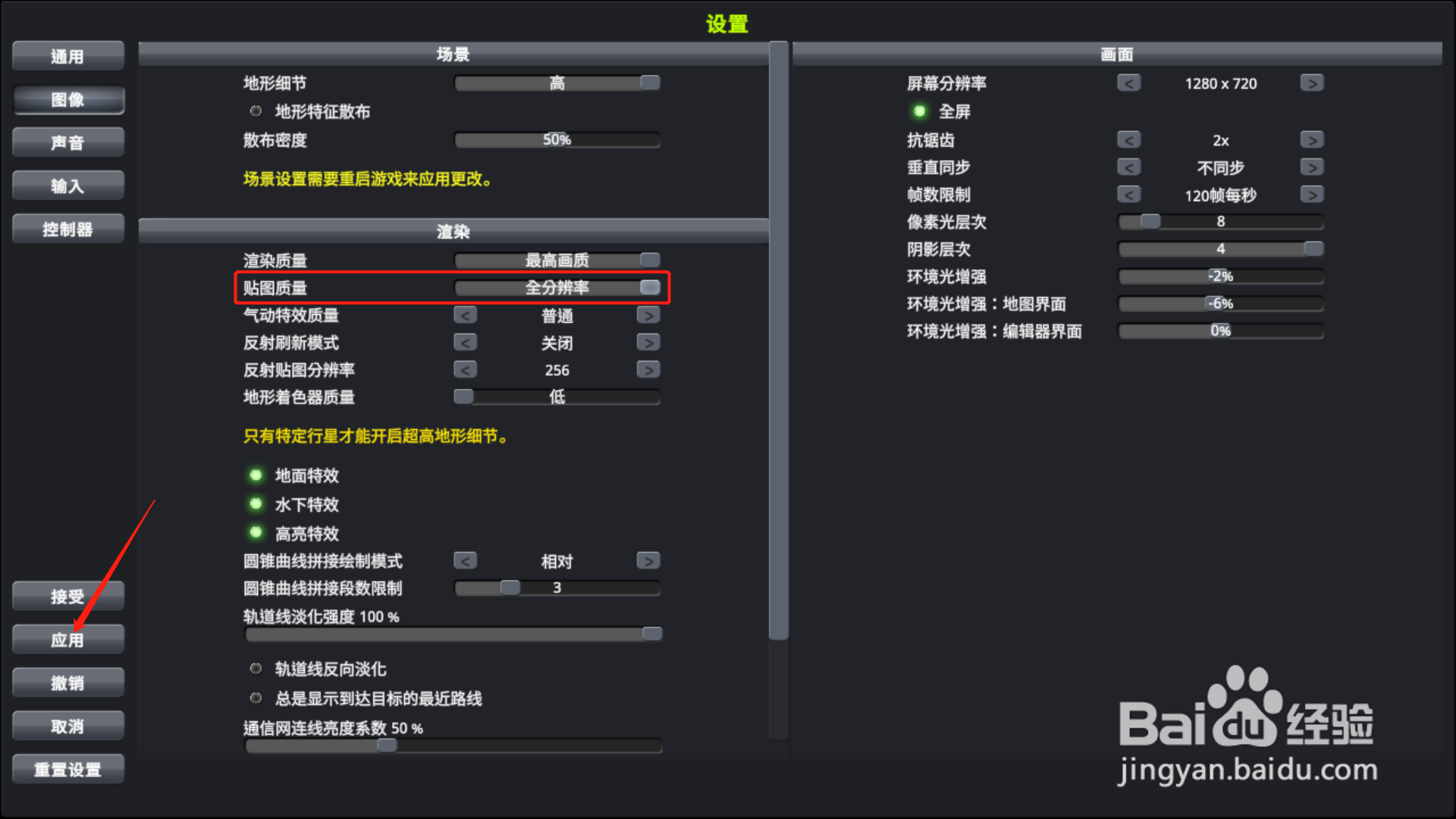
Task: Click next arrow for 反射贴图分辨率
Action: 648,369
